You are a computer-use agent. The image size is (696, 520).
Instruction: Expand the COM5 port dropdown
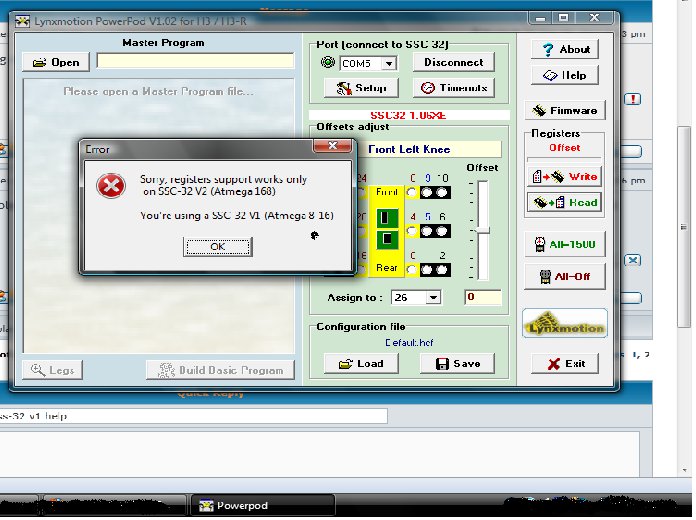[x=389, y=64]
